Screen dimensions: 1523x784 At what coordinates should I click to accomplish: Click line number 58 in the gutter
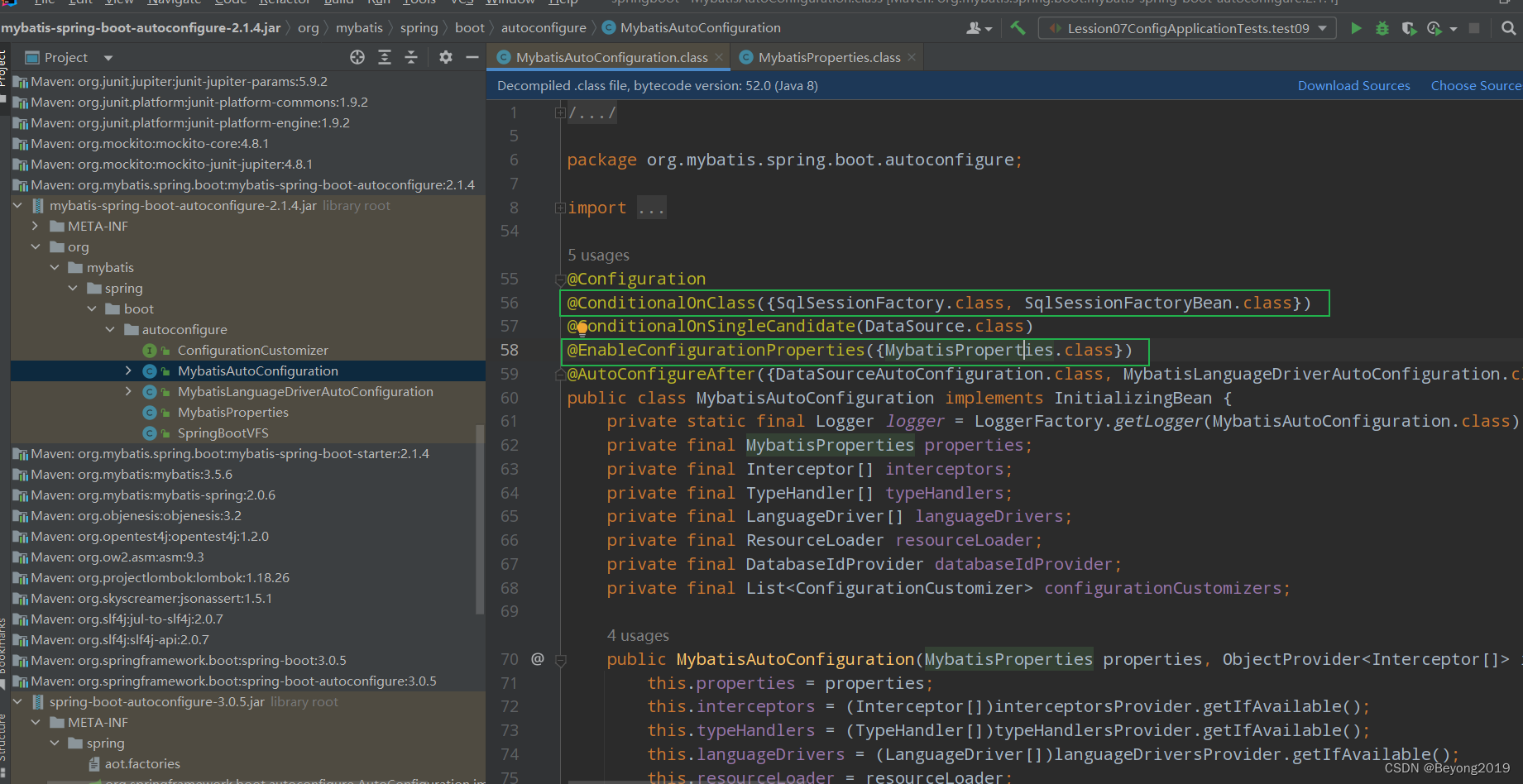(x=510, y=350)
